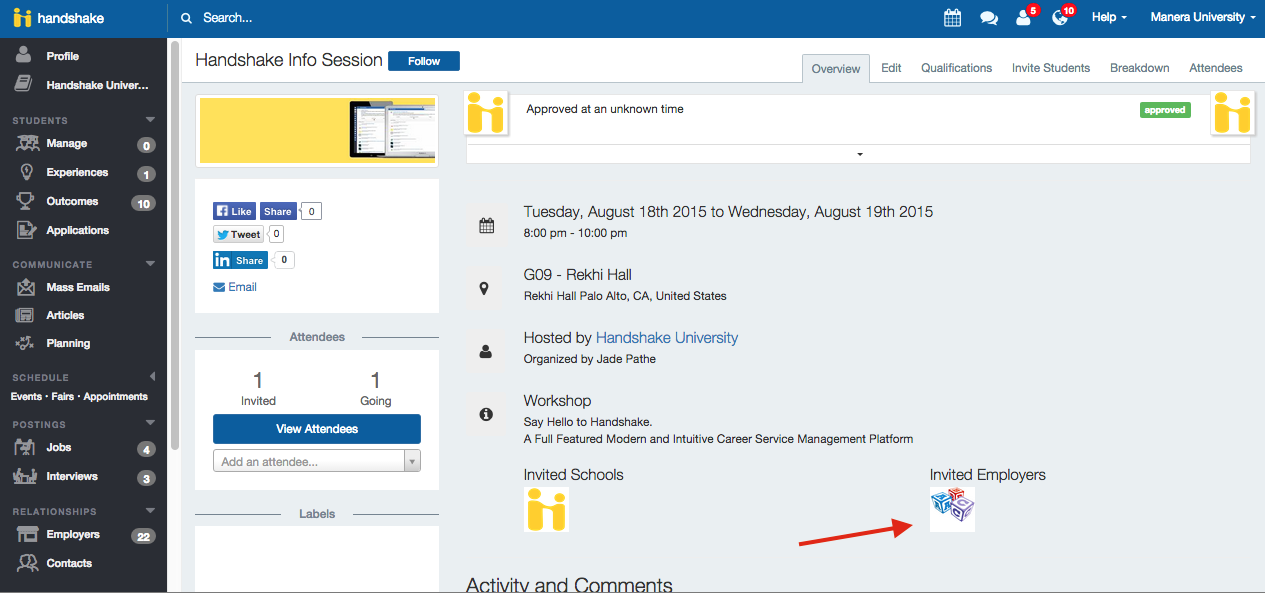
Task: Click the sidebar vertical scrollbar
Action: (175, 245)
